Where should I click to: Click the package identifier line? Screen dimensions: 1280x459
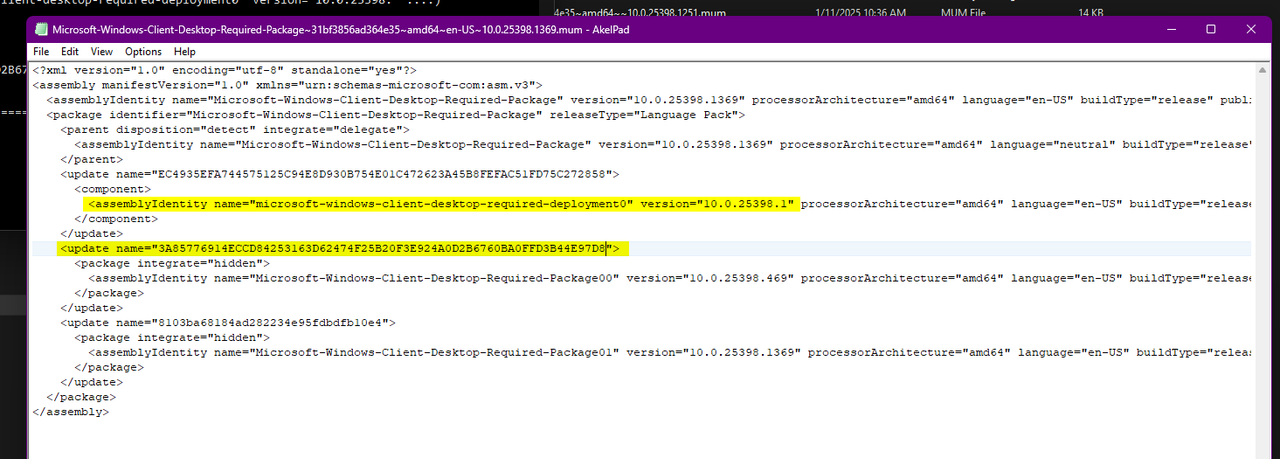(x=395, y=115)
